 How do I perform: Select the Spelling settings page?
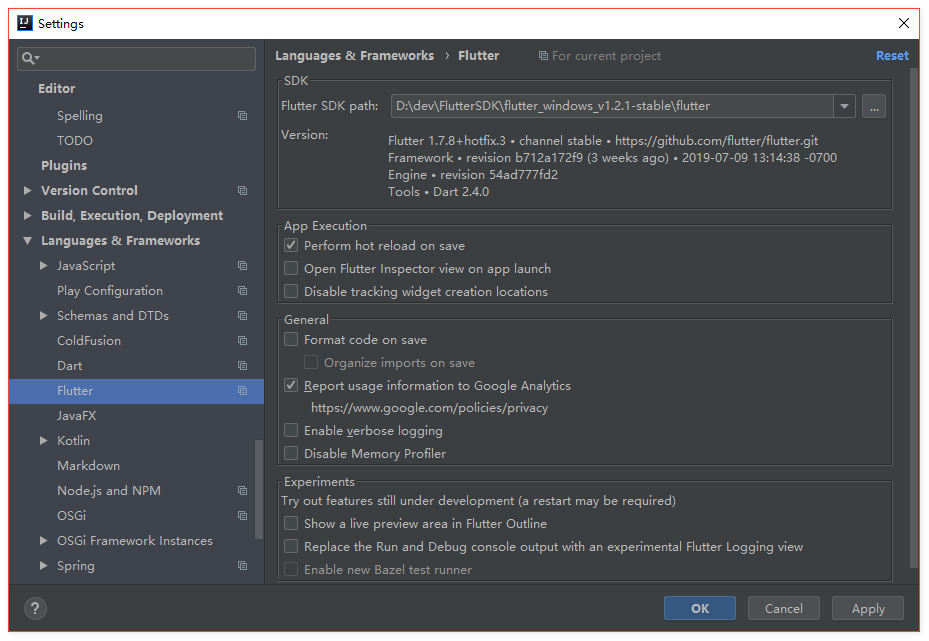pos(80,116)
